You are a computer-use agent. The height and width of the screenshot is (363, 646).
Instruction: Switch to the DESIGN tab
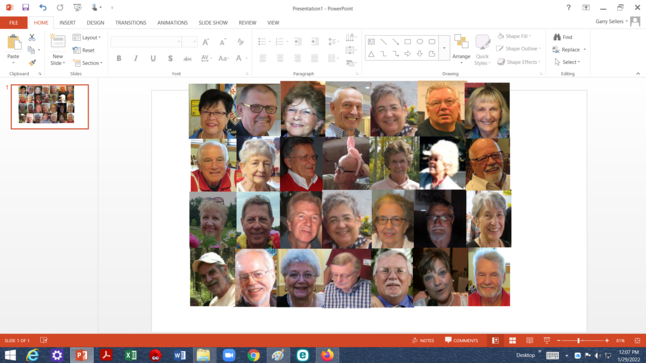(95, 23)
